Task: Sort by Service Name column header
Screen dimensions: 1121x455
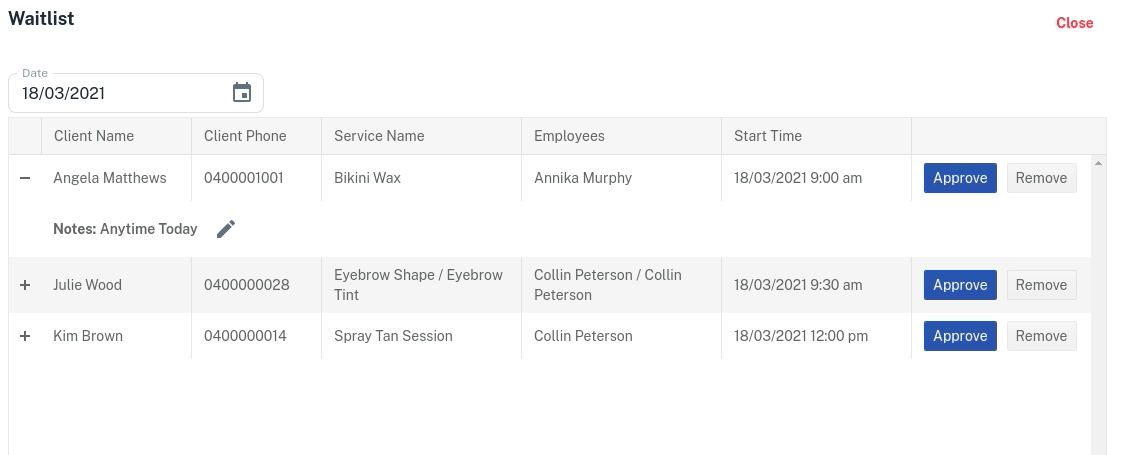Action: pos(379,136)
